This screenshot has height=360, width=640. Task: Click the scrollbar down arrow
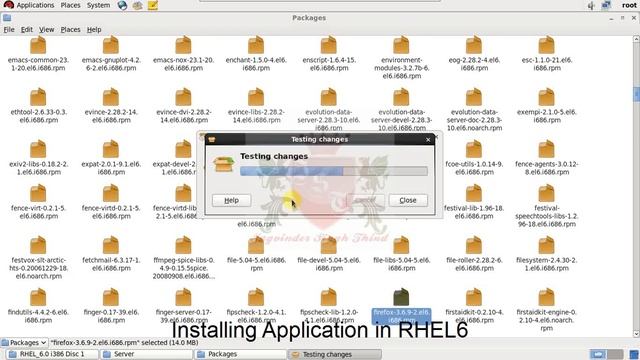point(636,333)
